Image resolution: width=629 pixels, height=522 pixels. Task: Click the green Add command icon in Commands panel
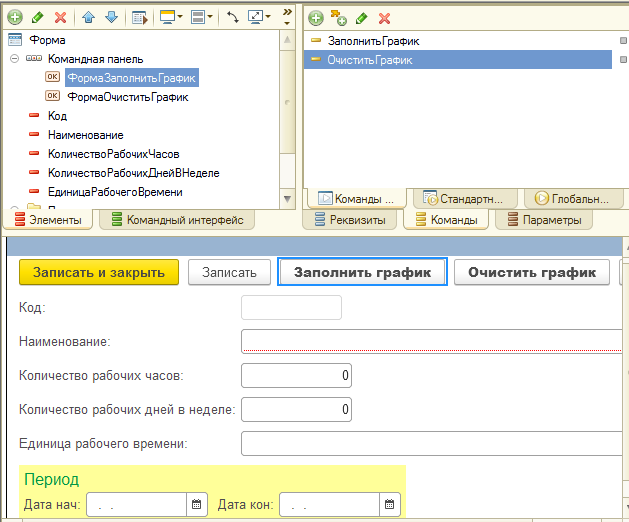click(x=315, y=18)
